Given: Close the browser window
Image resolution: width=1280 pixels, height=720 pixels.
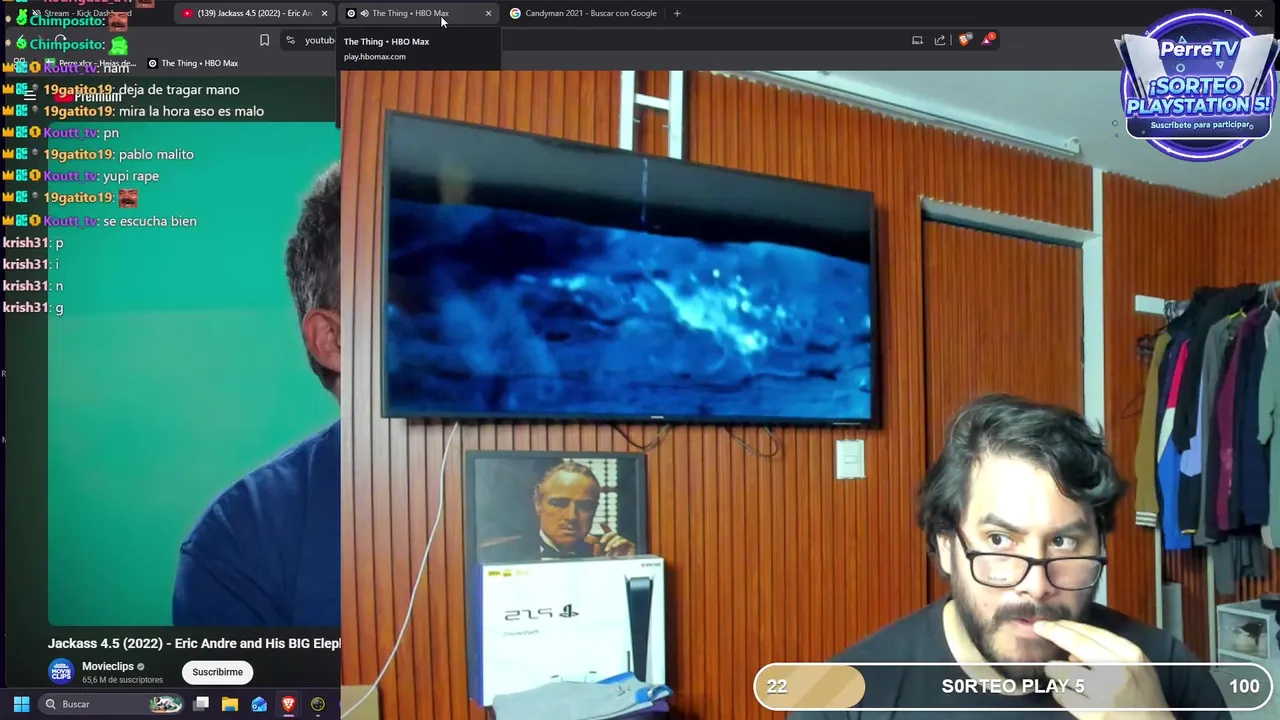Looking at the screenshot, I should click(x=1258, y=13).
